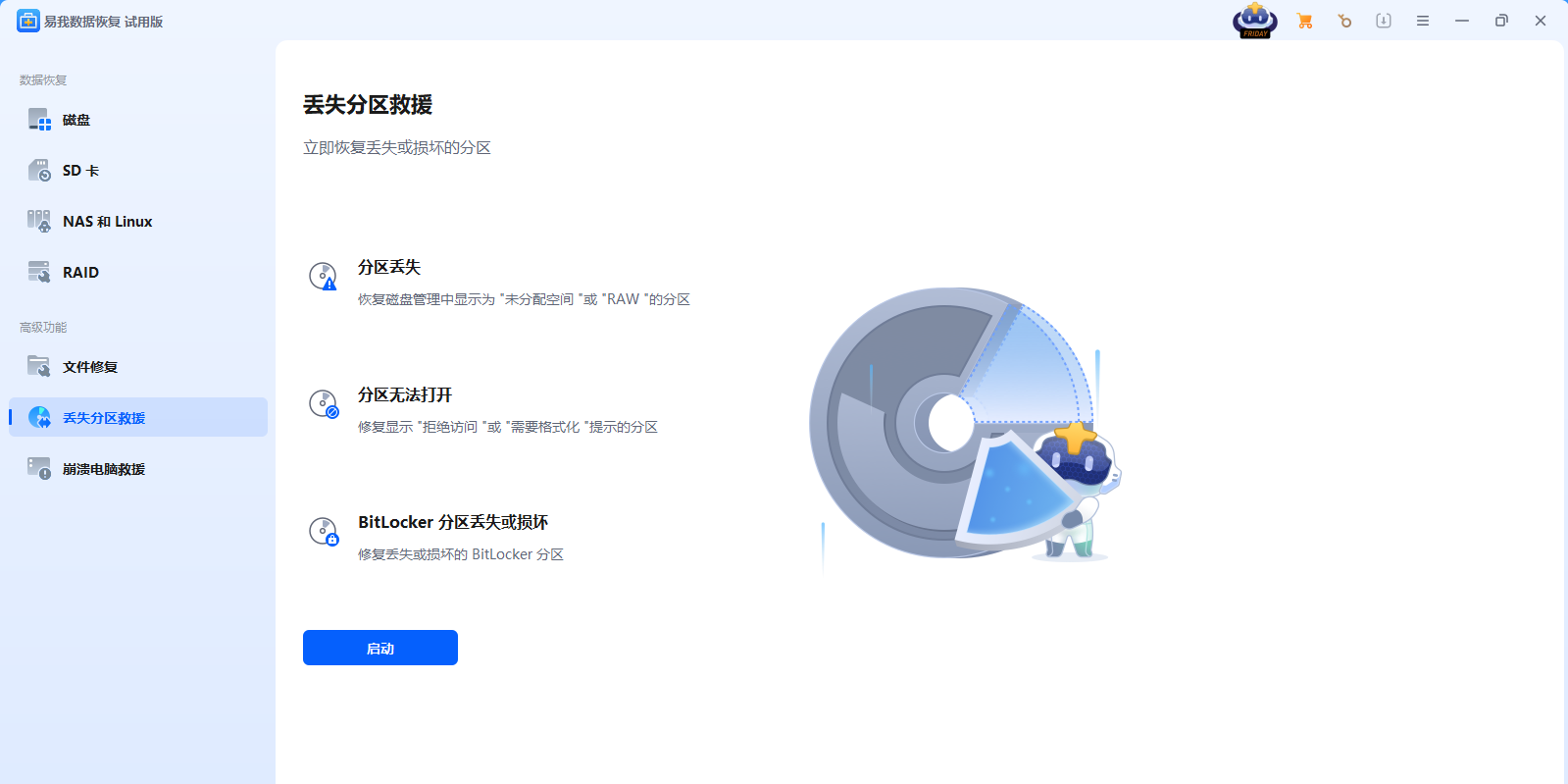Image resolution: width=1568 pixels, height=784 pixels.
Task: Open the SD 卡 recovery section
Action: tap(138, 171)
